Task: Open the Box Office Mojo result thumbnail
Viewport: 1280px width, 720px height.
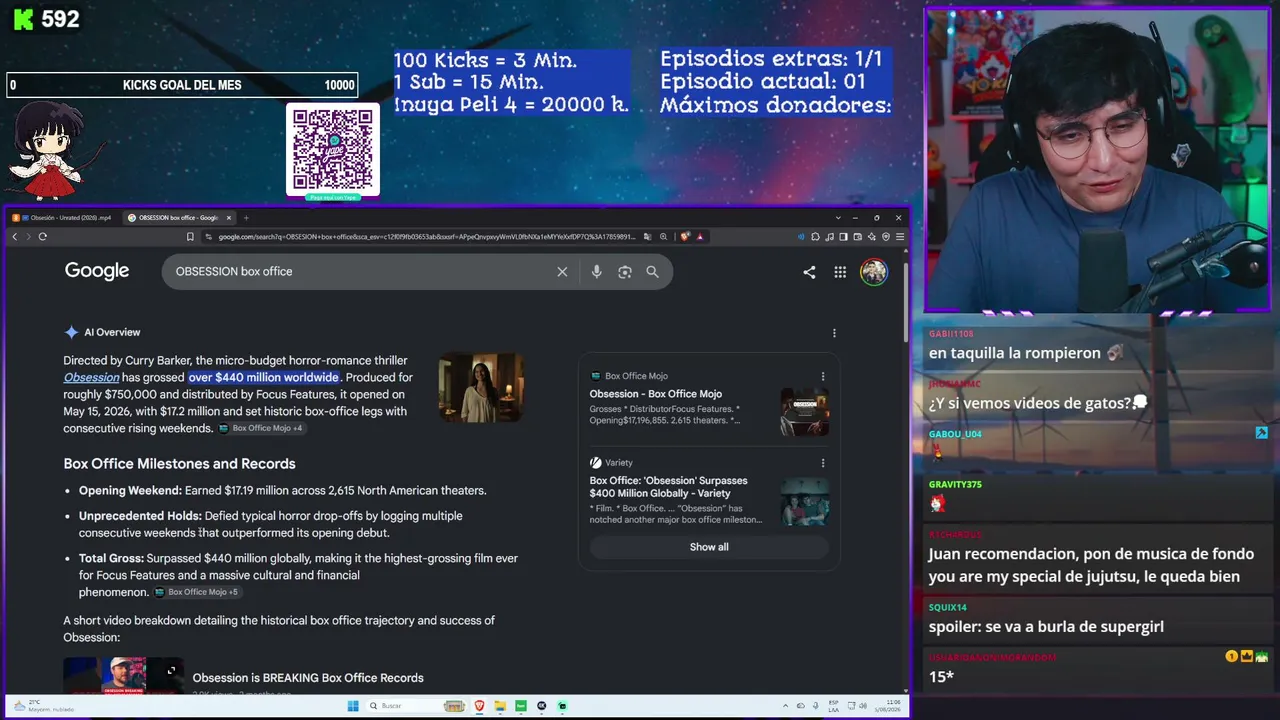Action: coord(805,412)
